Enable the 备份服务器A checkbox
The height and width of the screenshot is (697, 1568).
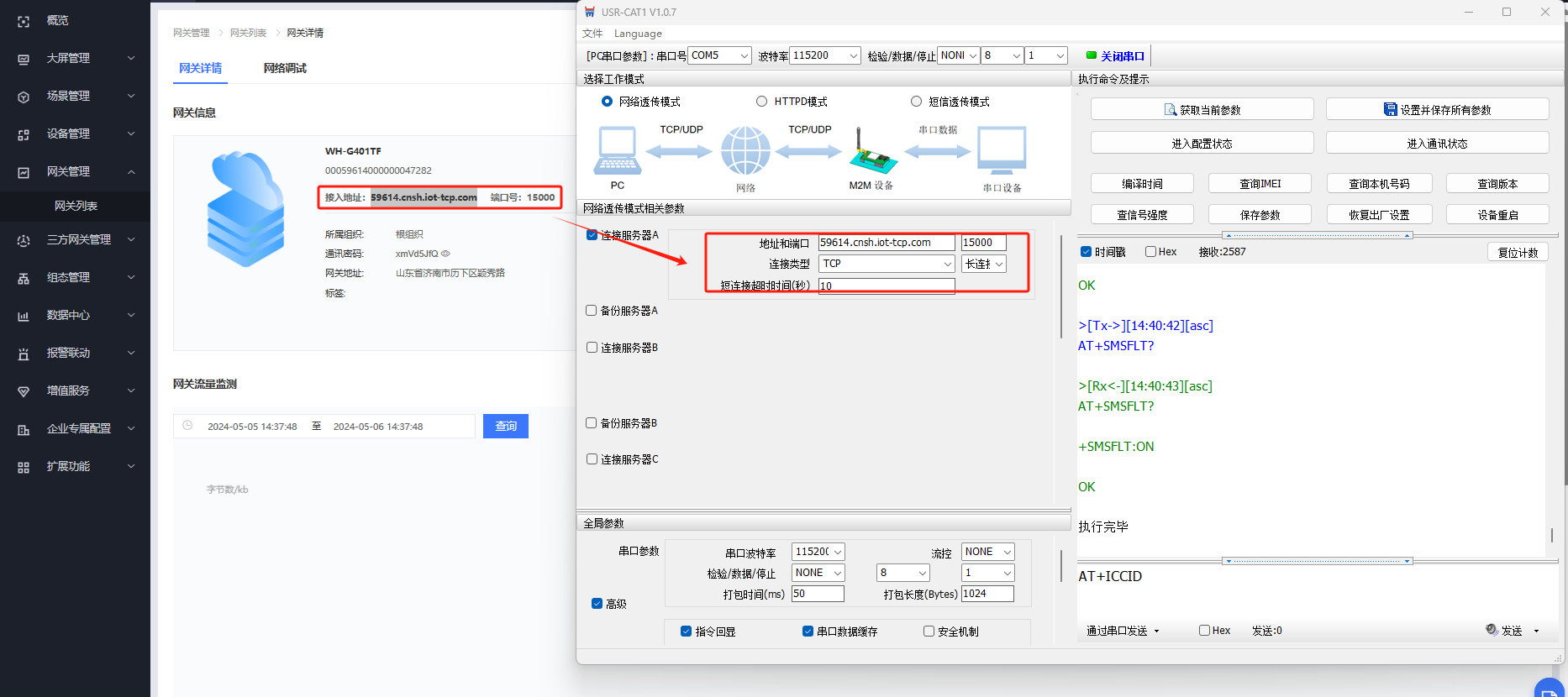(x=592, y=311)
